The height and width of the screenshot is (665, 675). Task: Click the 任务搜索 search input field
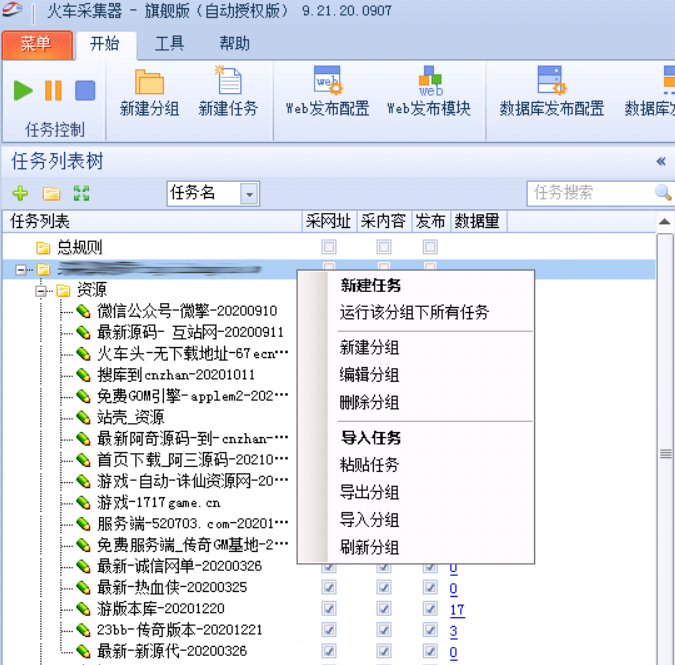click(x=590, y=192)
